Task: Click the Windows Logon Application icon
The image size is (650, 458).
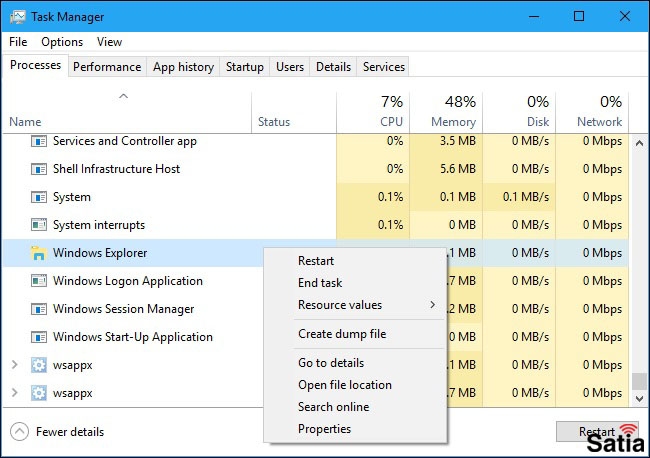Action: point(39,281)
